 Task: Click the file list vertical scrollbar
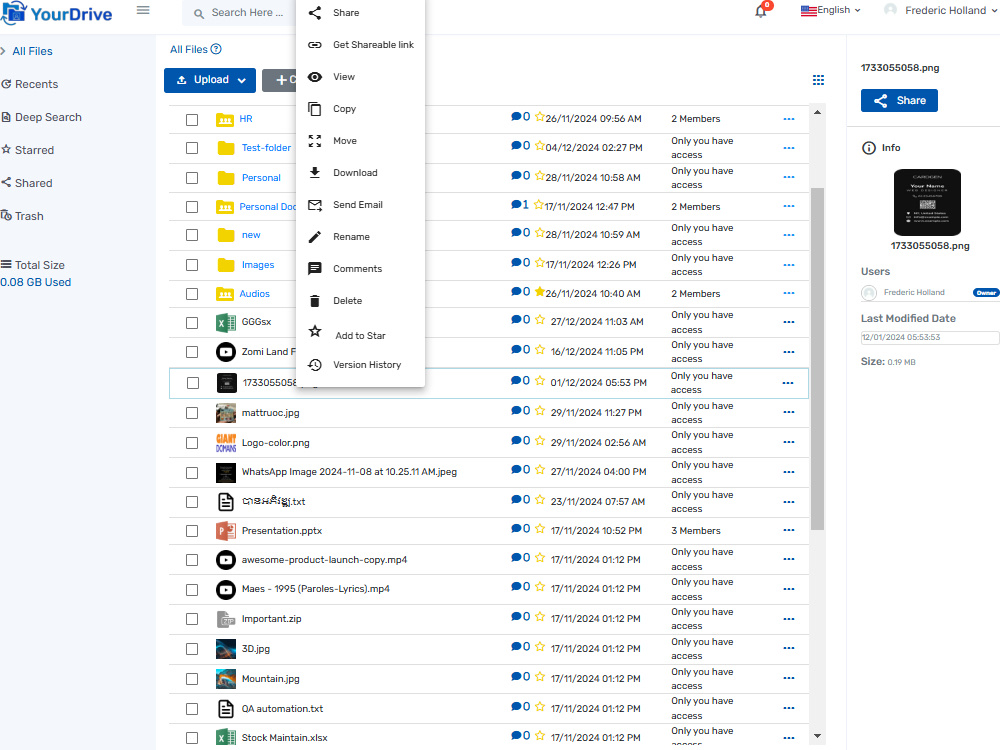pyautogui.click(x=818, y=358)
